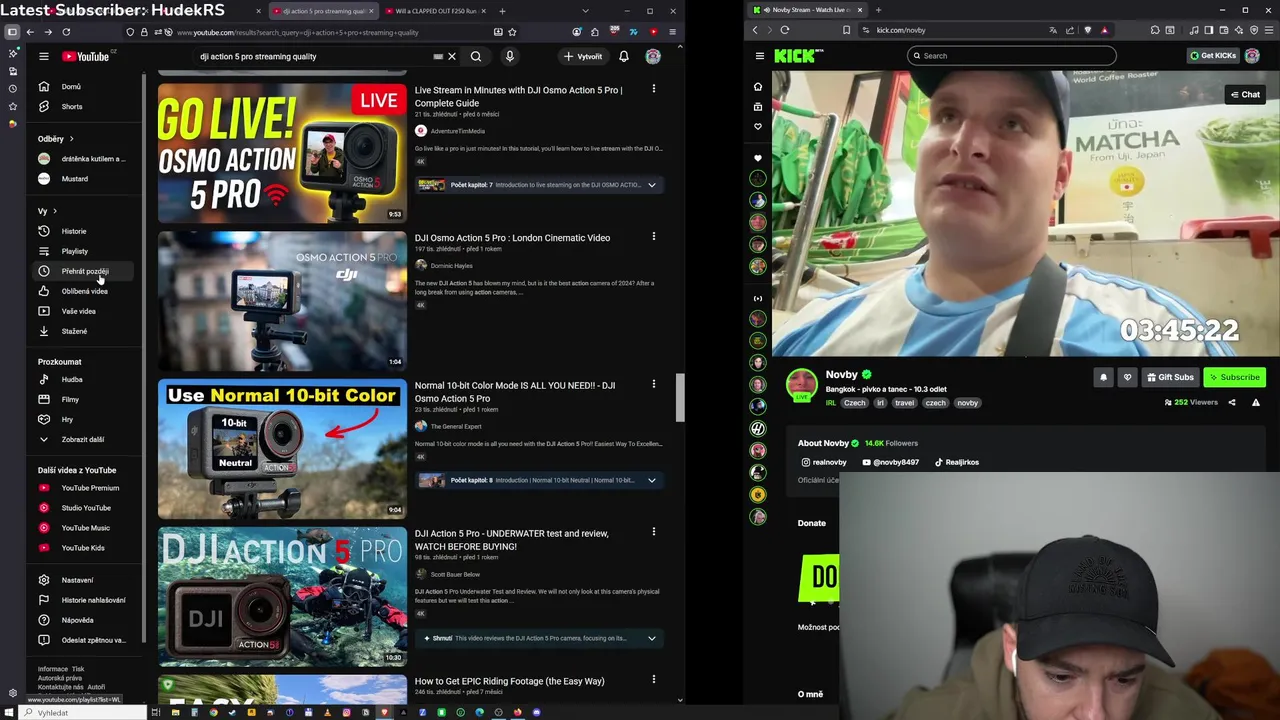Click the Vytvořit create button

(x=583, y=57)
